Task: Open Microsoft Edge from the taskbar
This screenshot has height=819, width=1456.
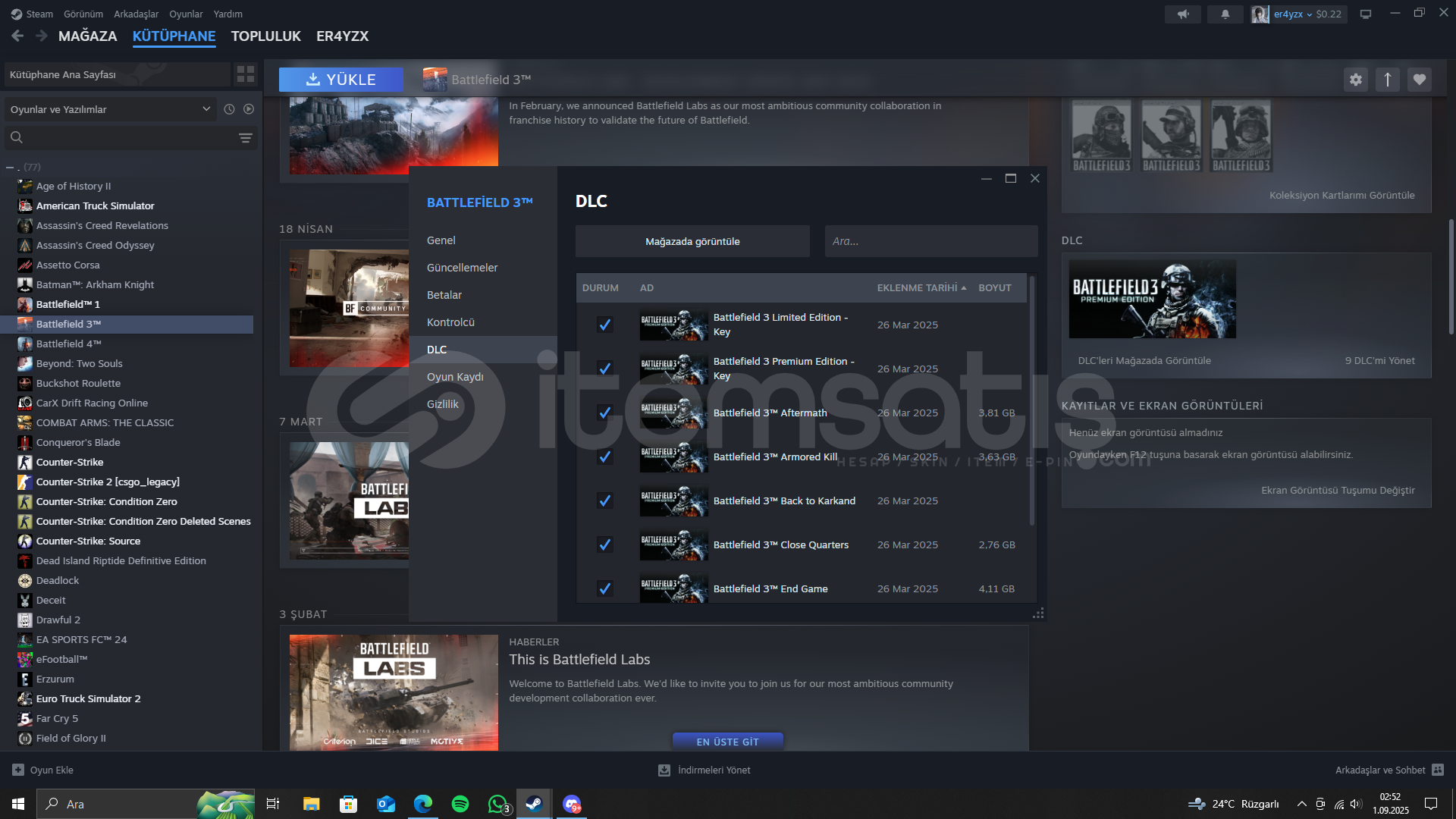Action: point(423,804)
